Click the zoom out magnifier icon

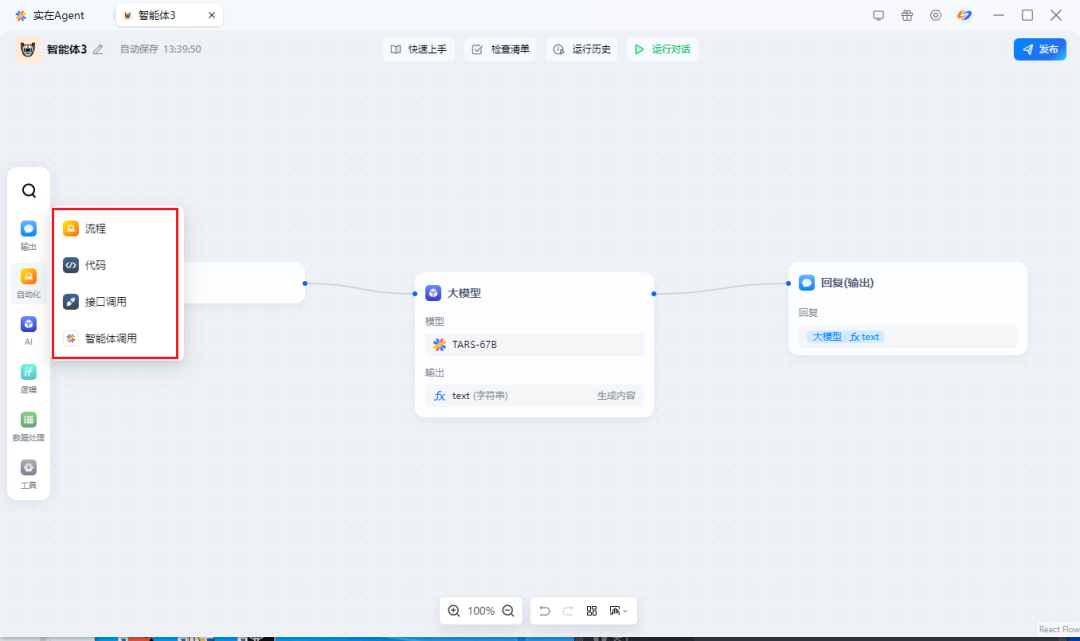click(x=508, y=611)
